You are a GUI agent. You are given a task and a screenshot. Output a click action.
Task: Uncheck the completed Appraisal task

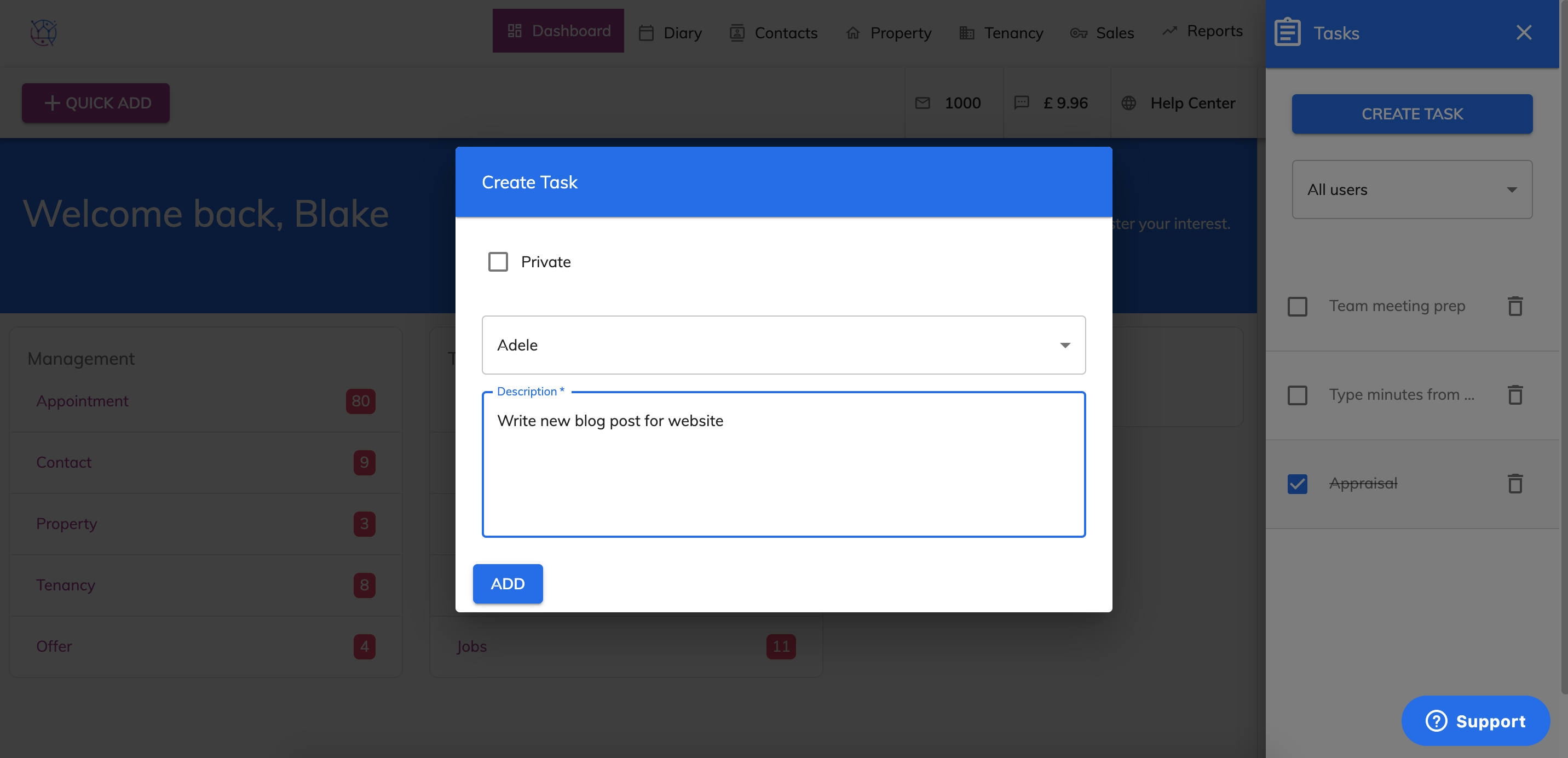pos(1297,484)
